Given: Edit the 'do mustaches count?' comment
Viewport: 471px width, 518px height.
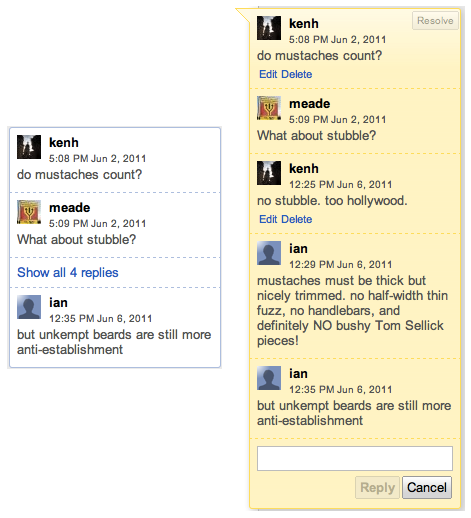Looking at the screenshot, I should pyautogui.click(x=268, y=74).
